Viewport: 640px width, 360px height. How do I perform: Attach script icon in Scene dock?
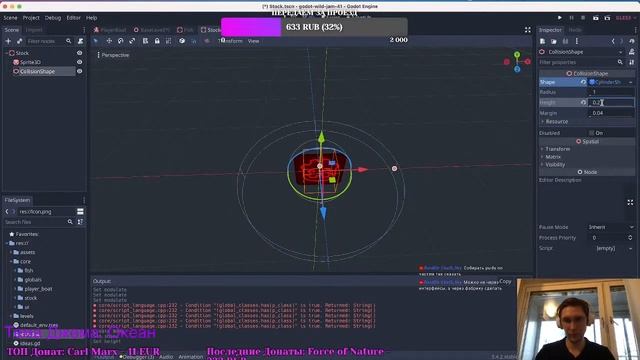tap(80, 41)
